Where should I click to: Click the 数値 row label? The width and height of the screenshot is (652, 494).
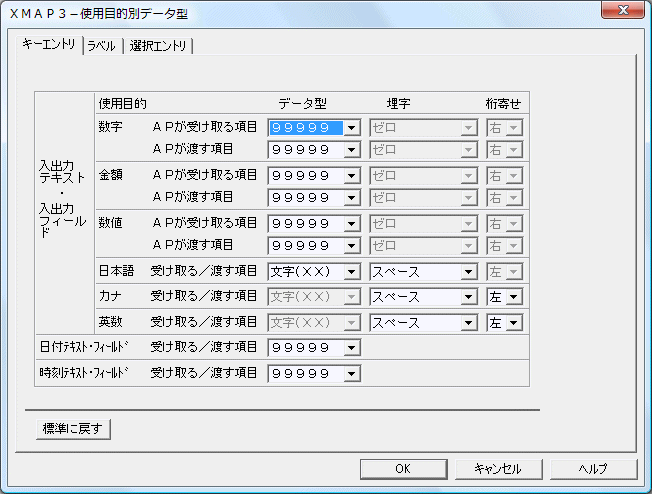tap(111, 223)
